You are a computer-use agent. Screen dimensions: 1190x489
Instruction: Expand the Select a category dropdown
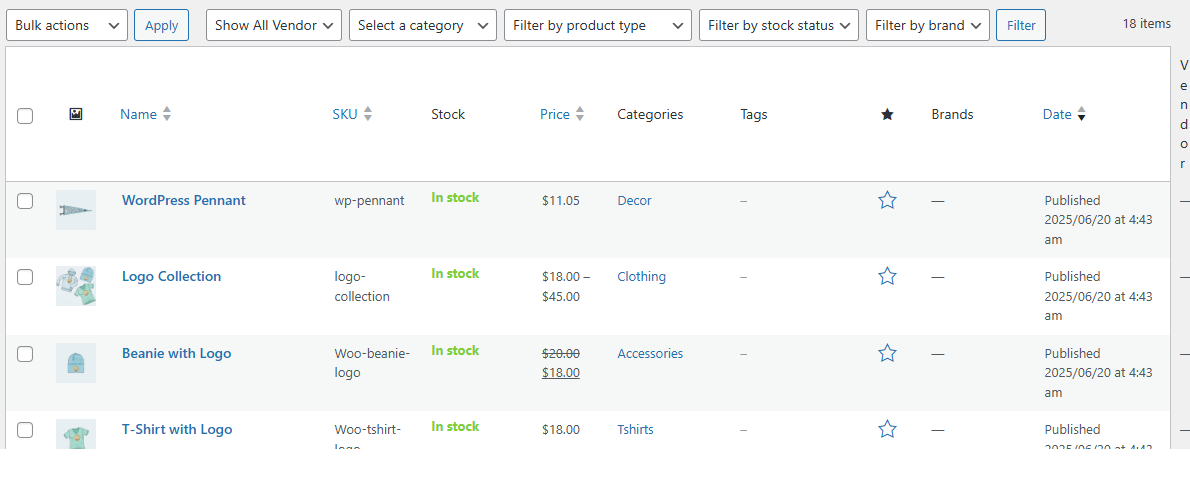point(423,25)
